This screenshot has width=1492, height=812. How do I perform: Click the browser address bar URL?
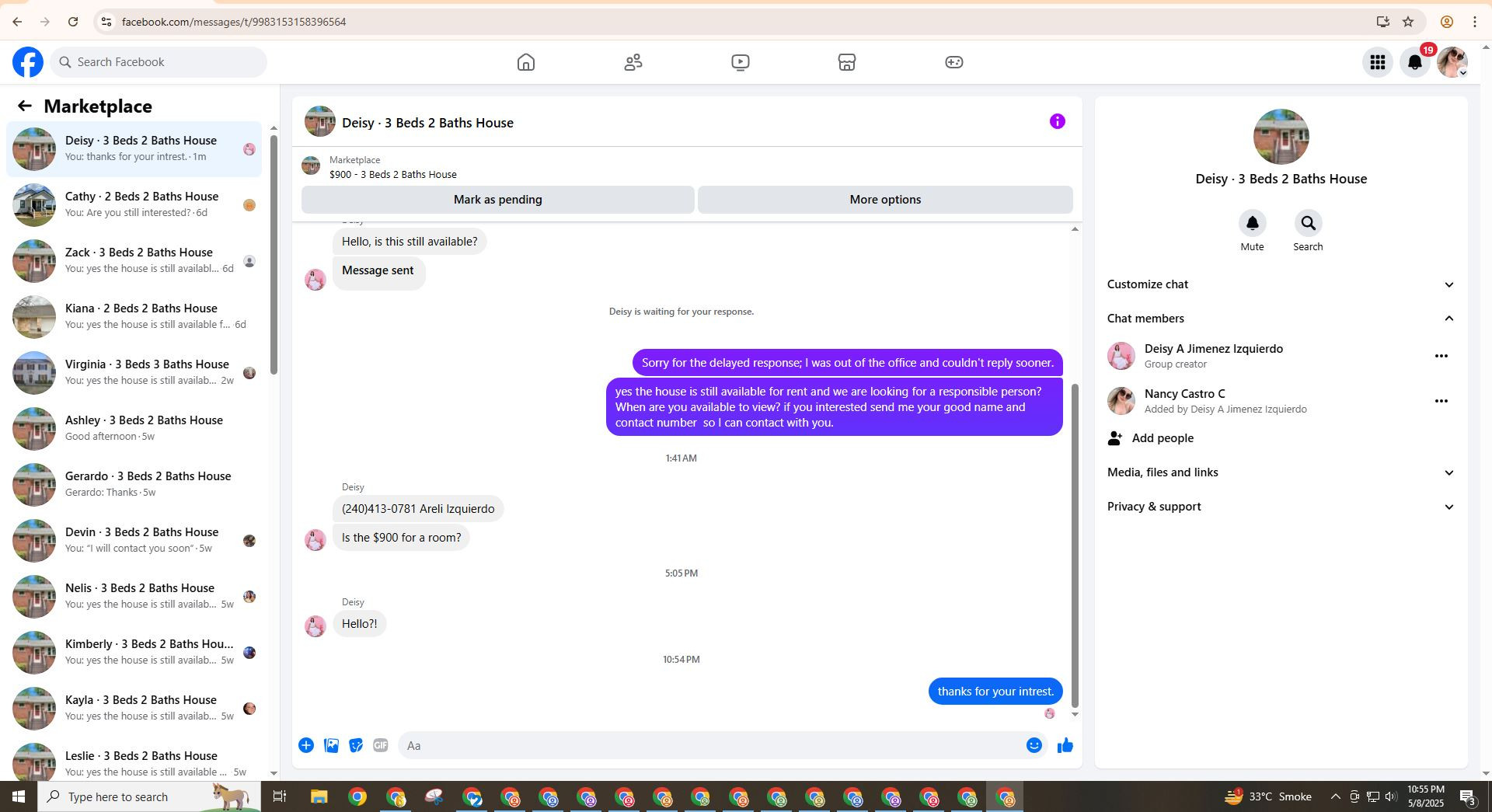click(234, 22)
